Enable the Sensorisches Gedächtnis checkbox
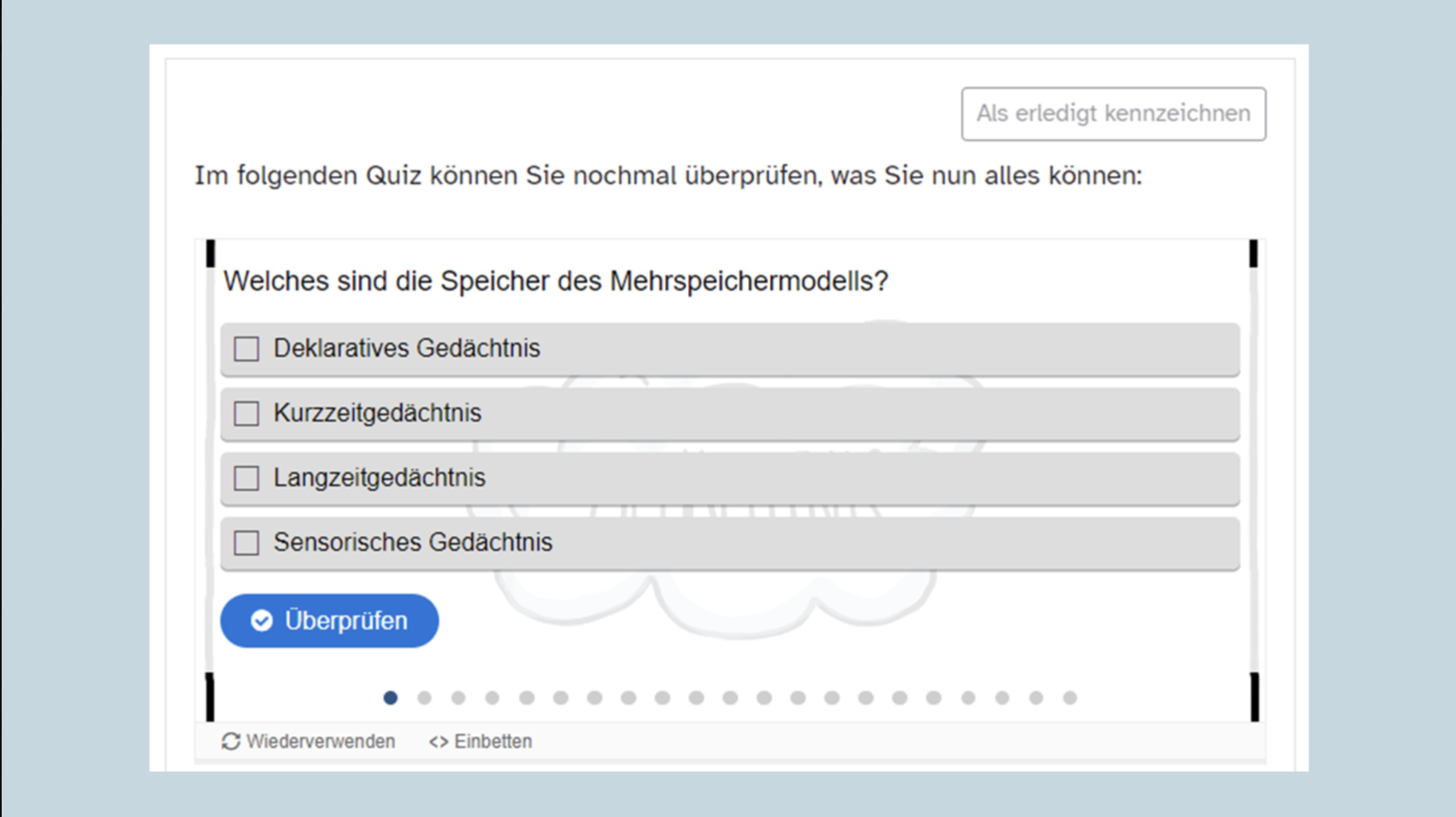The image size is (1456, 817). click(x=246, y=543)
